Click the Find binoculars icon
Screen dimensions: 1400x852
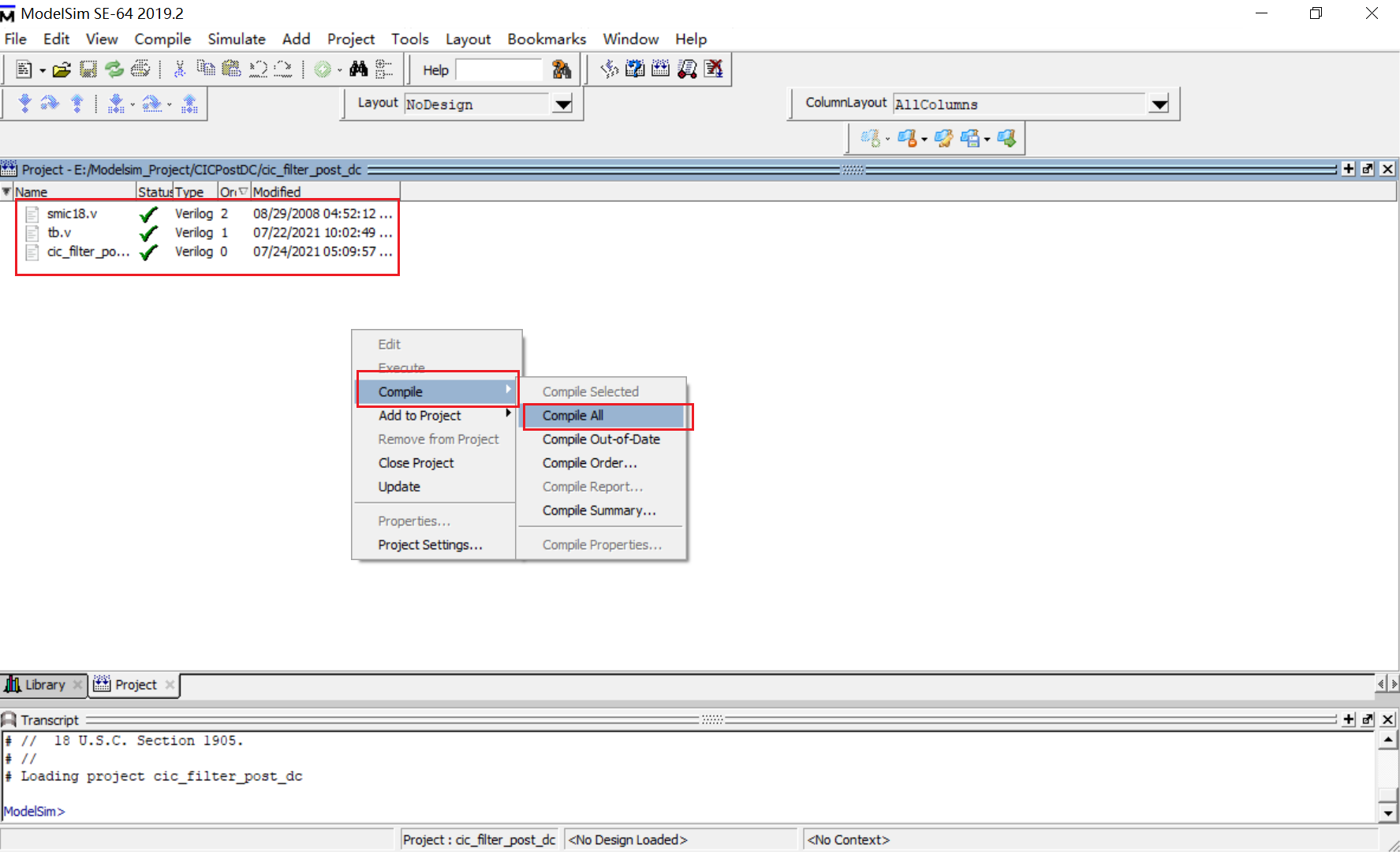(x=359, y=69)
